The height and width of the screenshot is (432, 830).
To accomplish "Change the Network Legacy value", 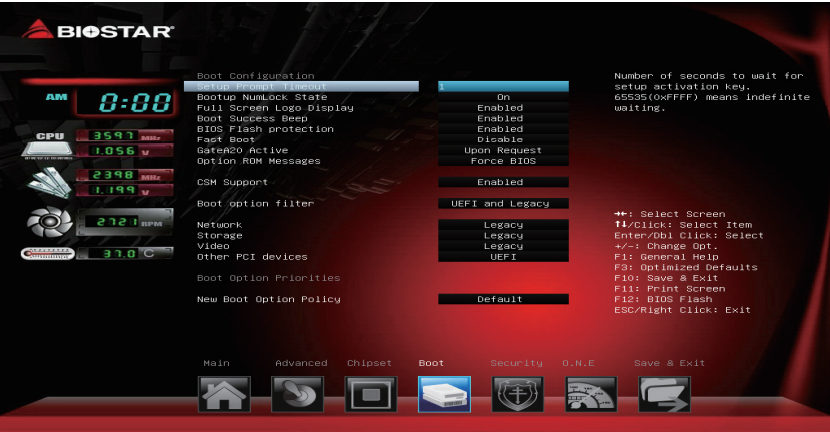I will tap(503, 224).
